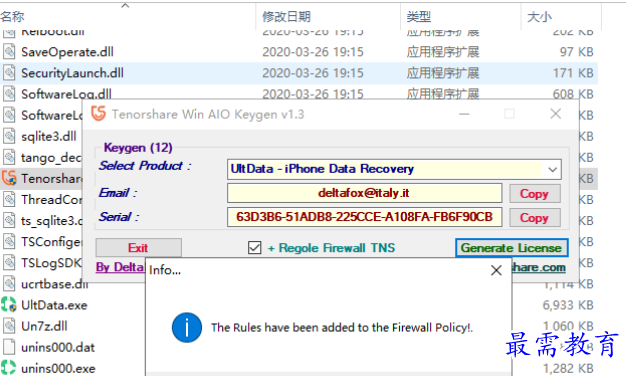Image resolution: width=627 pixels, height=376 pixels.
Task: Click the TSLogSDK file icon
Action: click(9, 263)
